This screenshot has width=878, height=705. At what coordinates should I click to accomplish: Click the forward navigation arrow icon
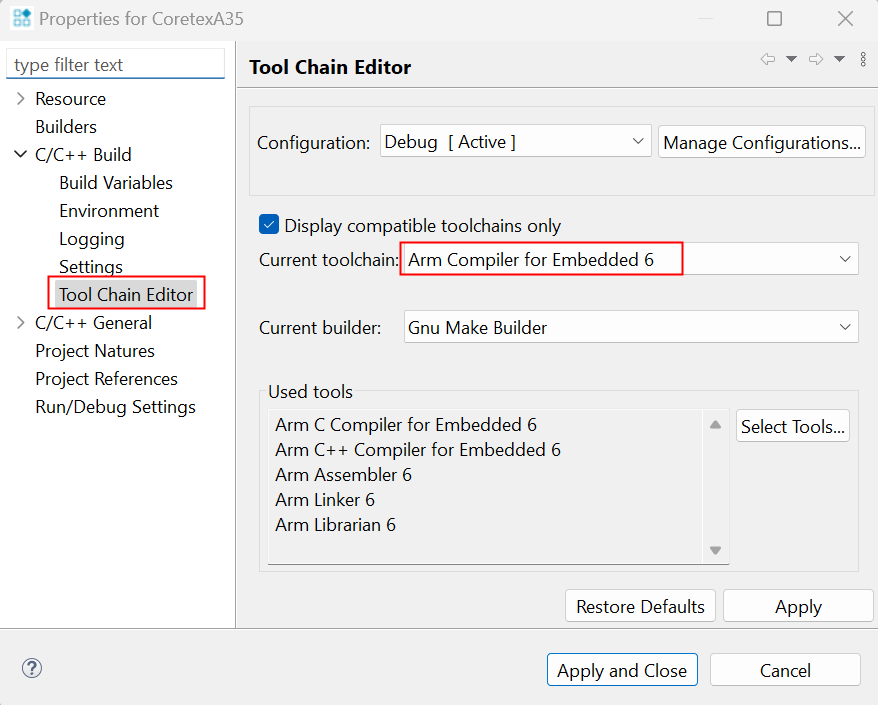[816, 60]
